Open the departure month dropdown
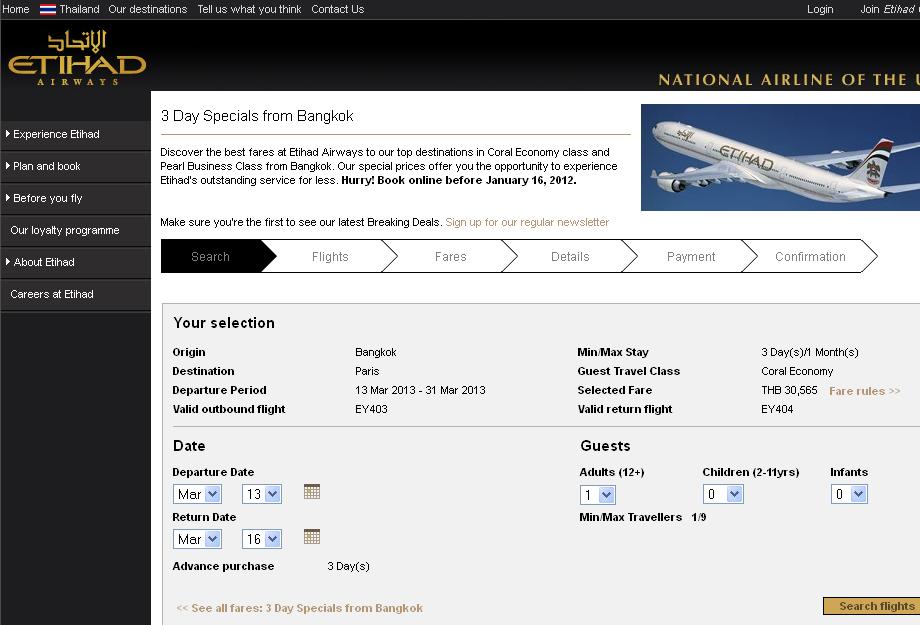This screenshot has height=625, width=920. click(x=197, y=494)
